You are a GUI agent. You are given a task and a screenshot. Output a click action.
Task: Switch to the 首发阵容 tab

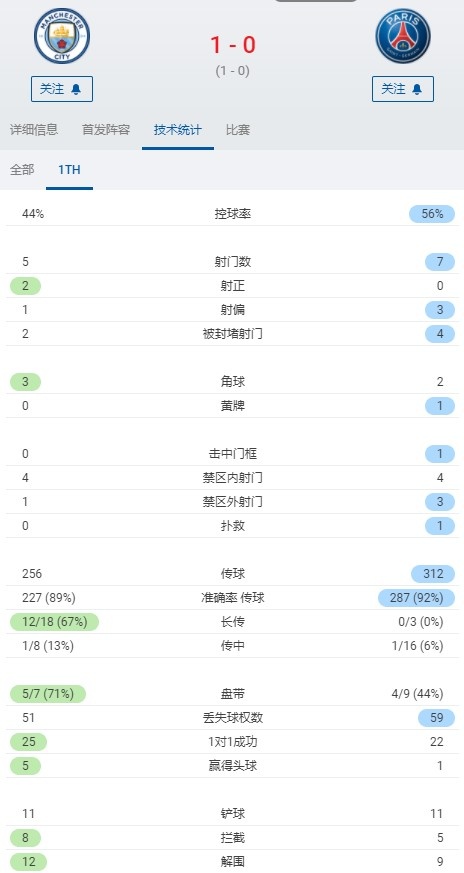tap(106, 130)
